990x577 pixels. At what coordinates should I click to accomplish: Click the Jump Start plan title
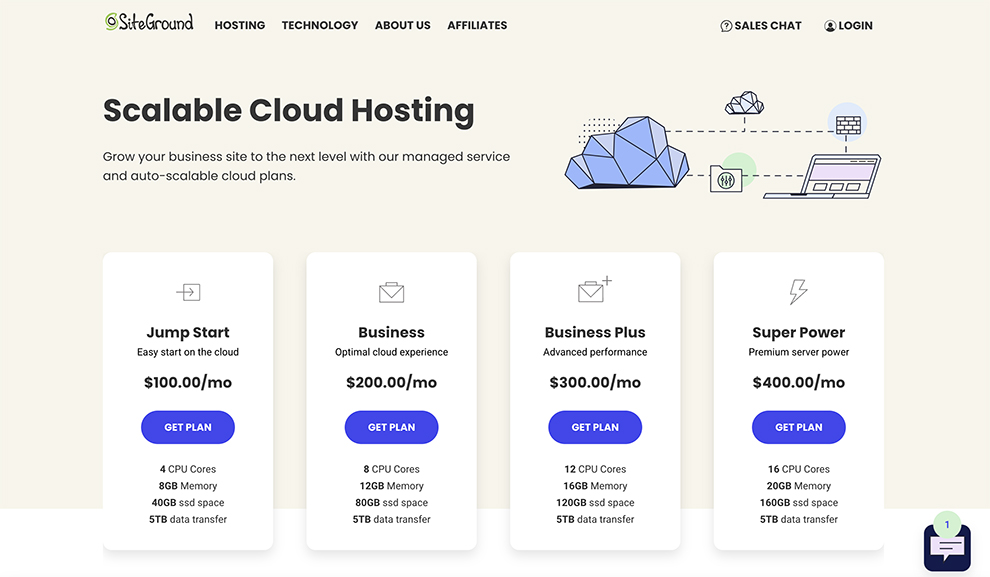pos(188,333)
